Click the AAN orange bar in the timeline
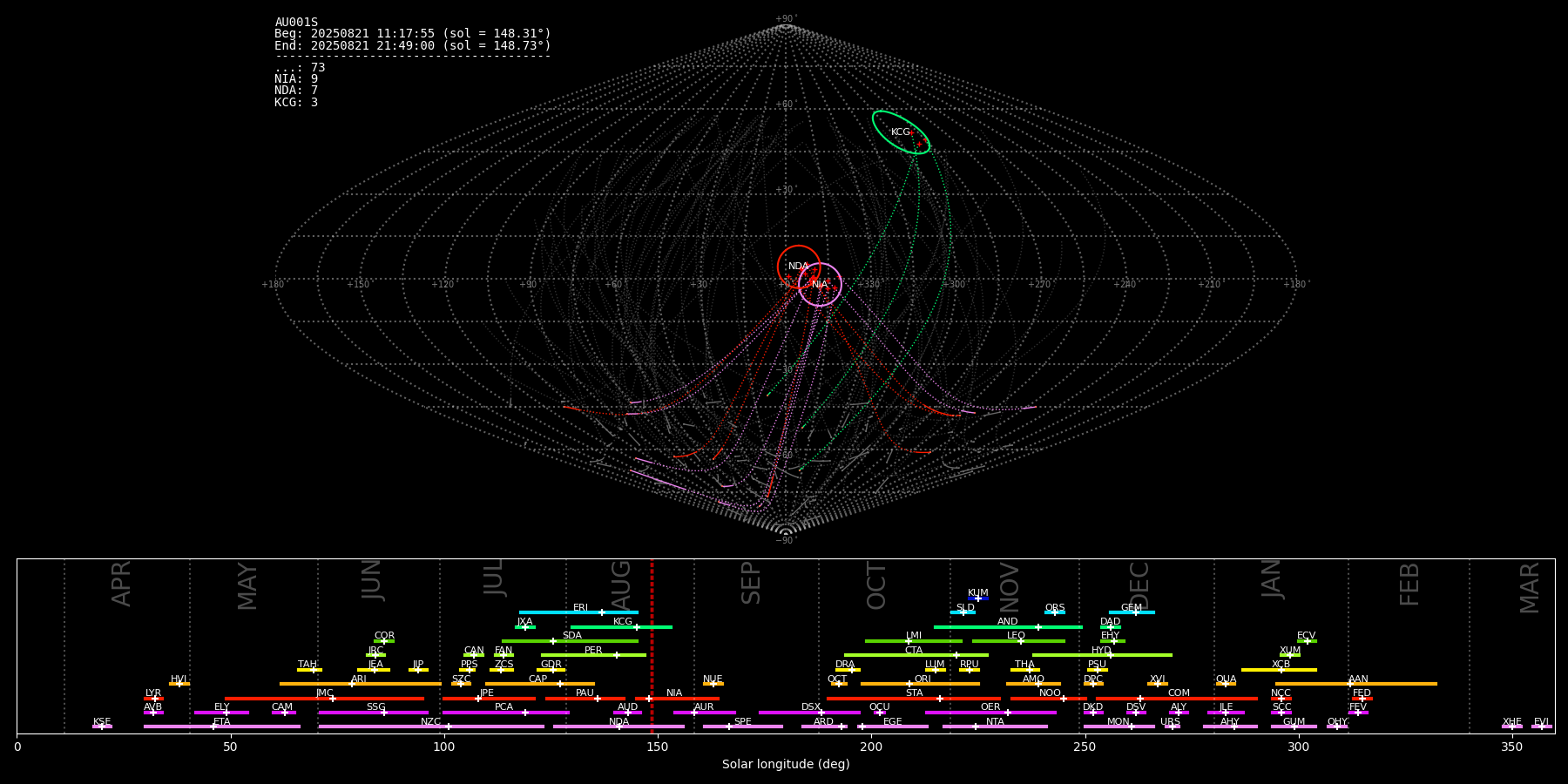Viewport: 1568px width, 784px height. coord(1356,684)
